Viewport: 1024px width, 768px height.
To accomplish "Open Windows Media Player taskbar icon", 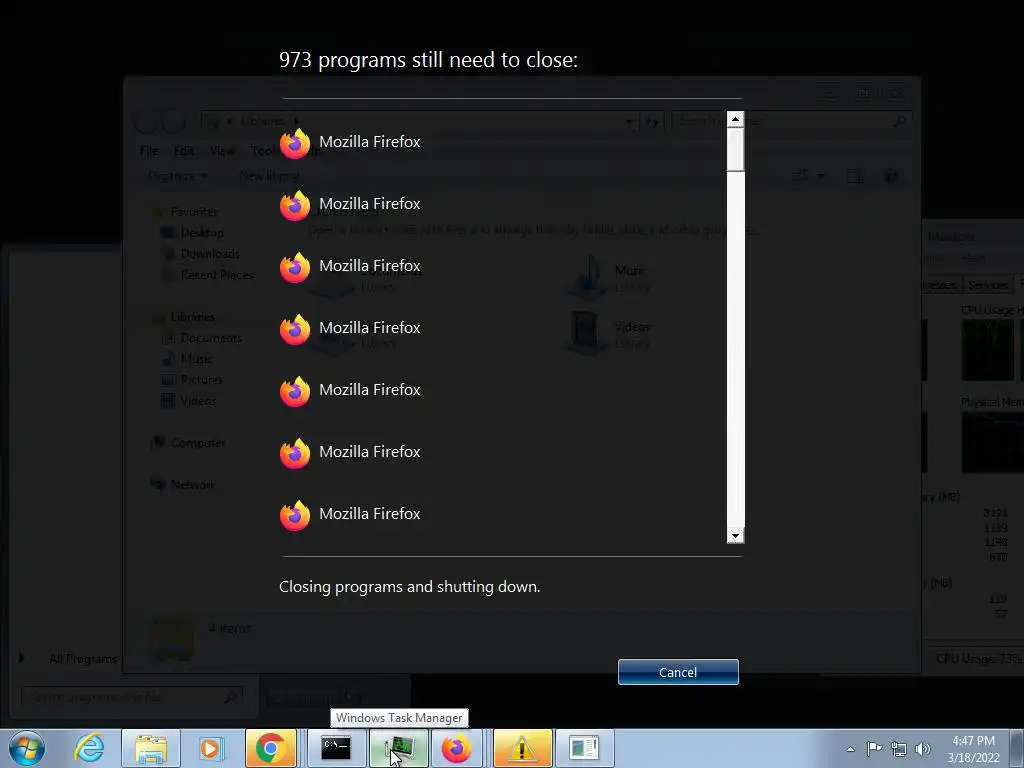I will pos(211,748).
